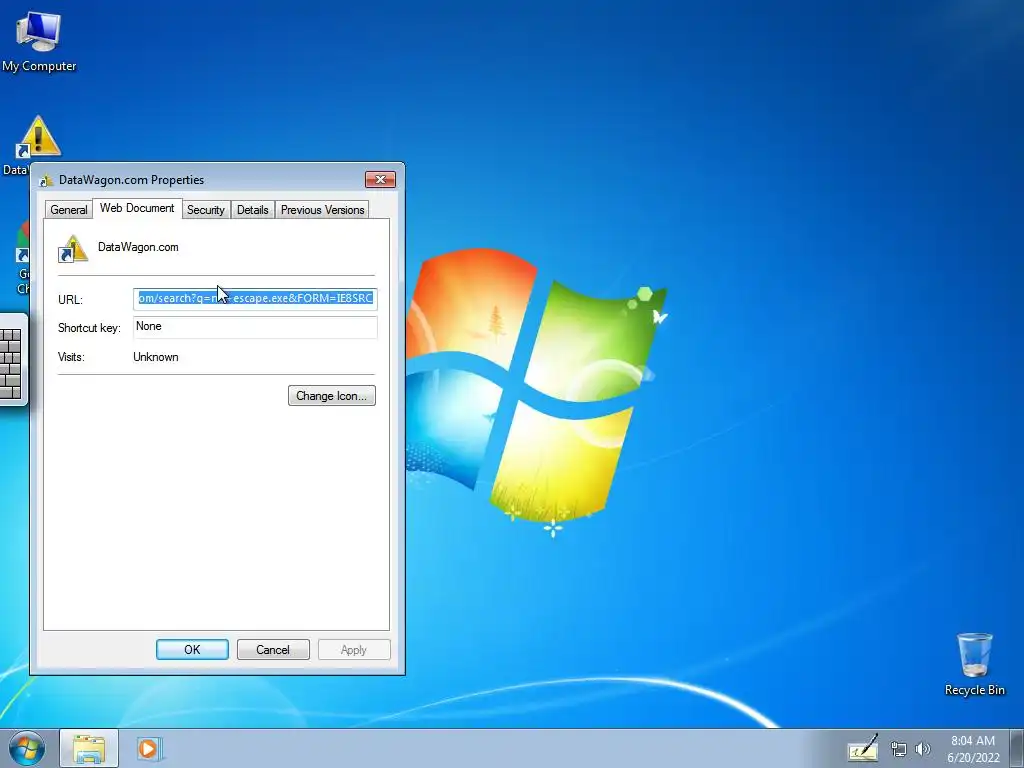Click the Properties dialog title bar icon
The image size is (1024, 768).
tap(46, 180)
